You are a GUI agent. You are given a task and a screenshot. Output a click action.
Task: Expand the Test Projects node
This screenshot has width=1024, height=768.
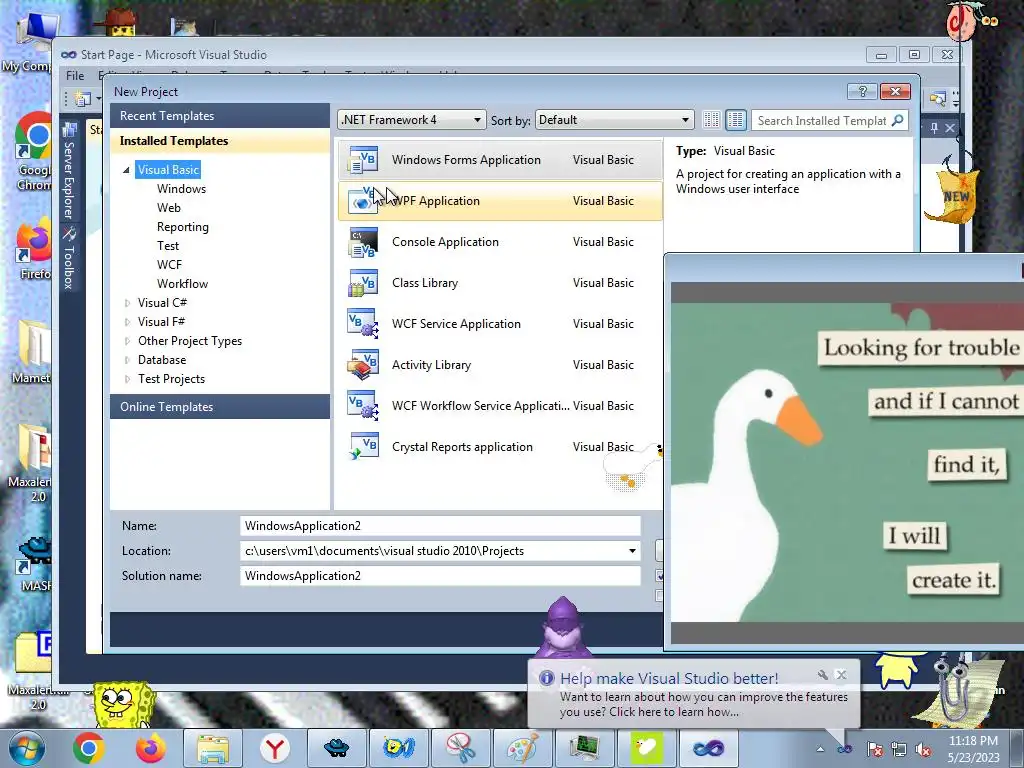point(127,379)
